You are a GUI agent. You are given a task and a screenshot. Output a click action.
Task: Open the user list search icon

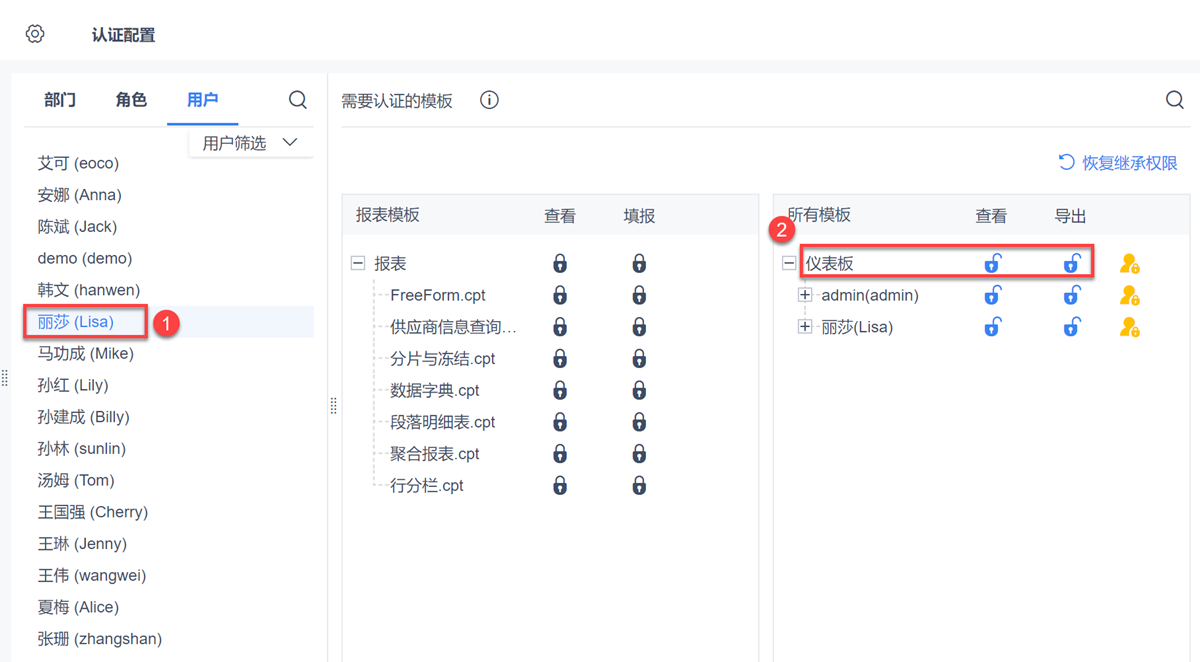point(298,100)
